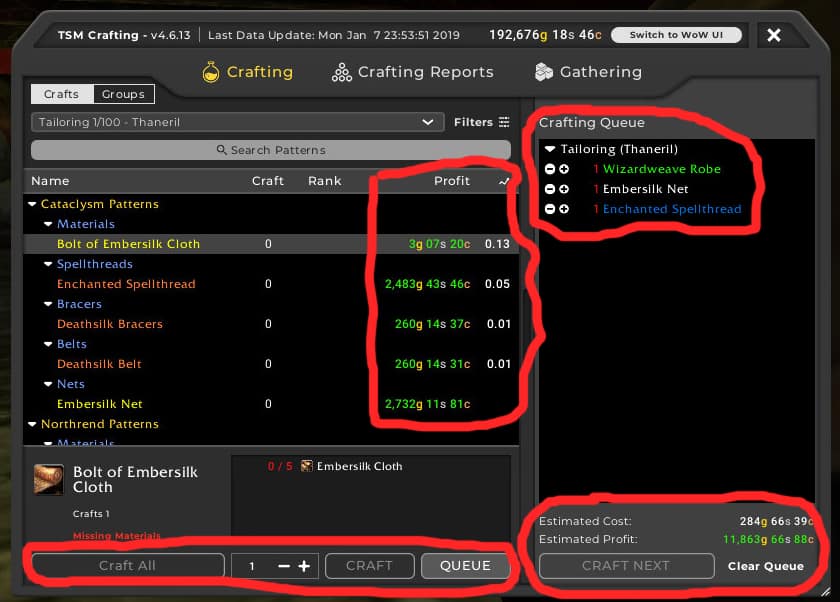Click the CRAFT button

[x=370, y=566]
